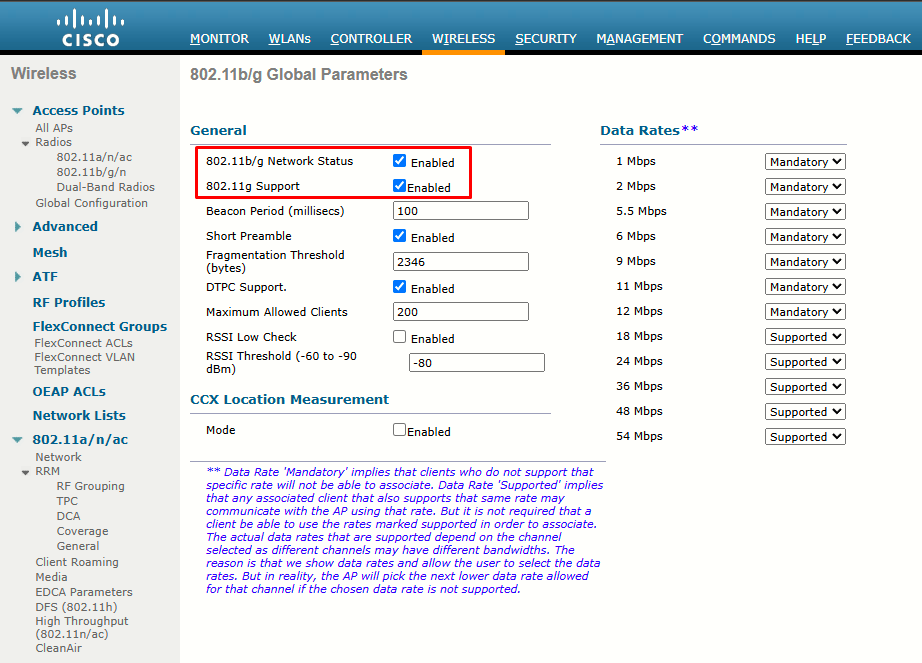Open Network Lists sidebar link
This screenshot has height=663, width=922.
pyautogui.click(x=79, y=416)
